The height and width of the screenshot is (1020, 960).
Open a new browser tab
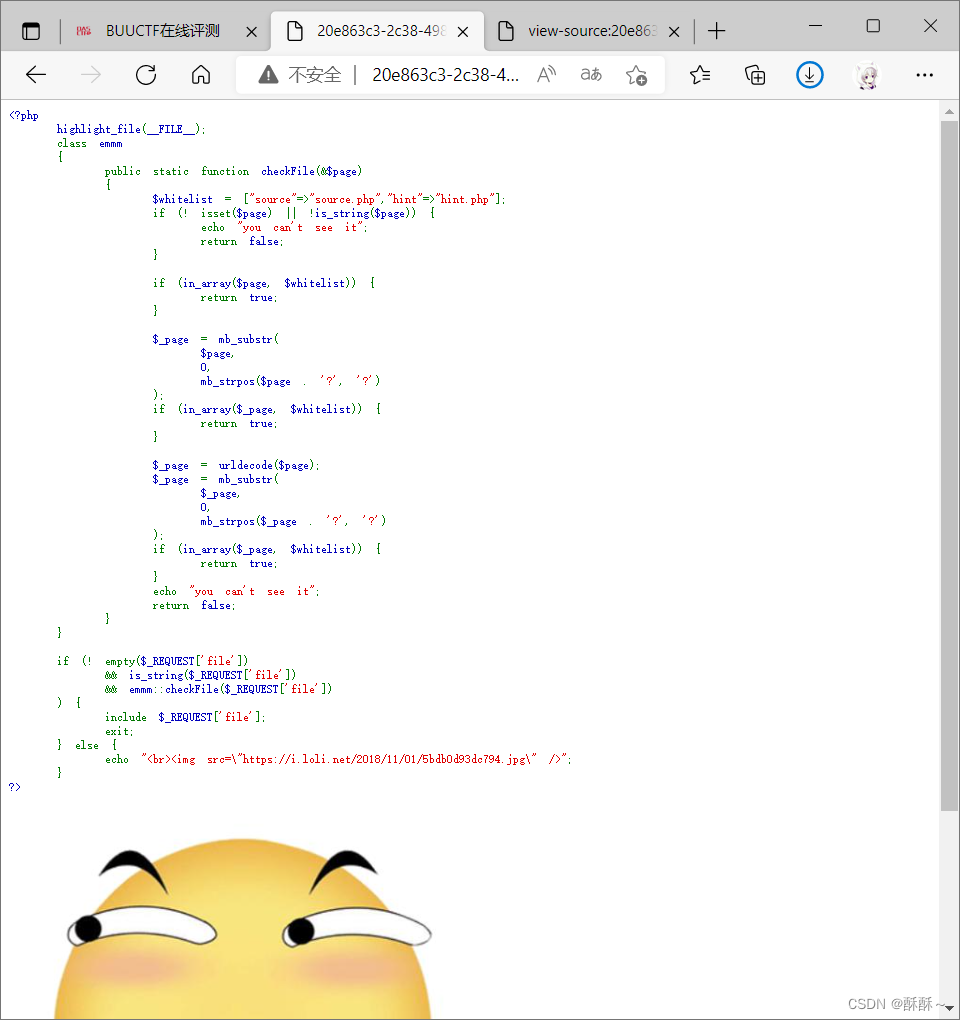[x=716, y=31]
